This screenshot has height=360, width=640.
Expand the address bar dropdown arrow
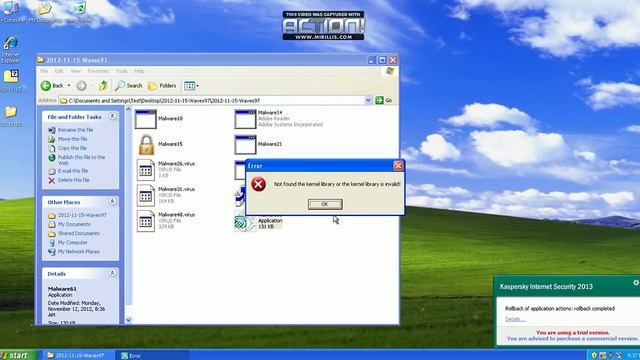(368, 100)
